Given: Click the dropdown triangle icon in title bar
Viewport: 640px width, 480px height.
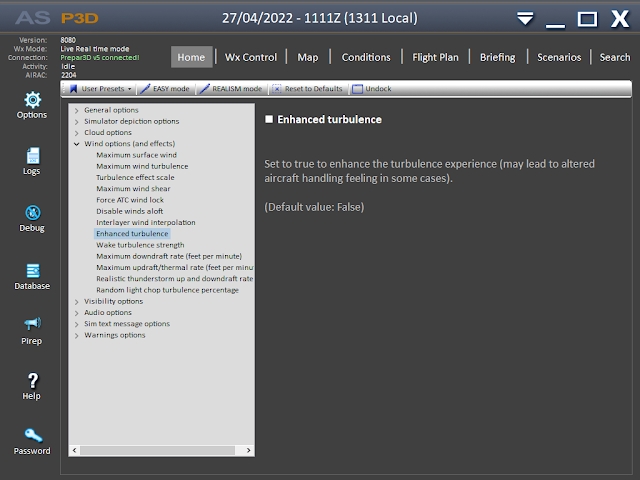Looking at the screenshot, I should [525, 19].
